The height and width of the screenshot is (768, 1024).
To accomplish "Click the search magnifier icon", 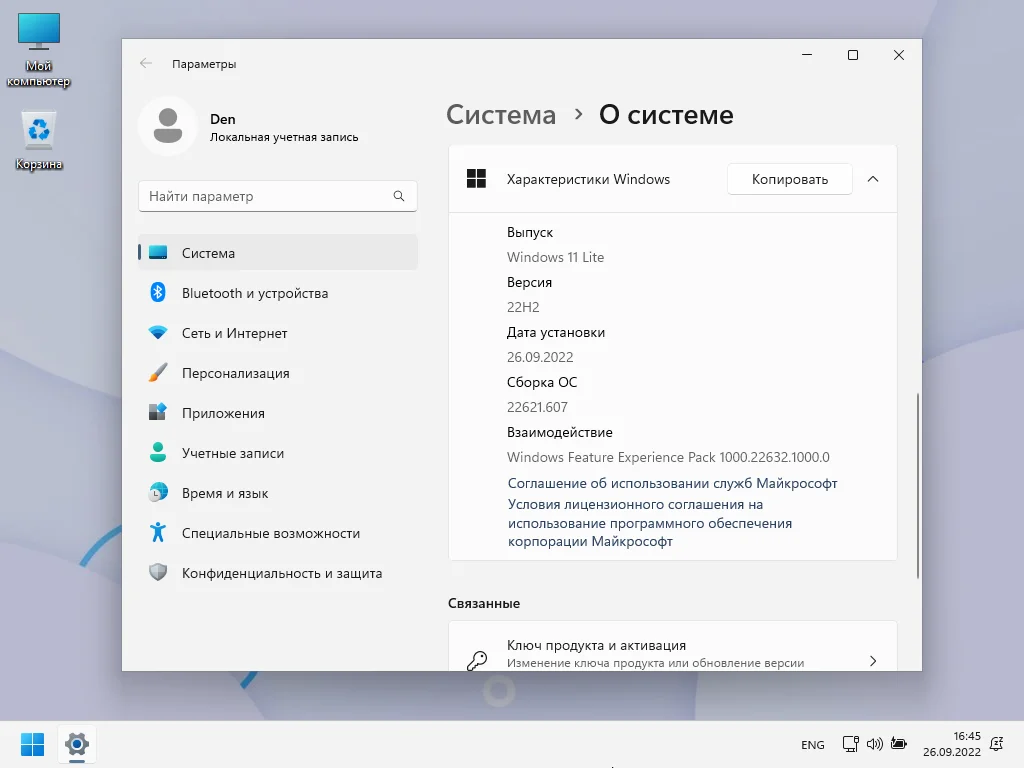I will coord(399,196).
